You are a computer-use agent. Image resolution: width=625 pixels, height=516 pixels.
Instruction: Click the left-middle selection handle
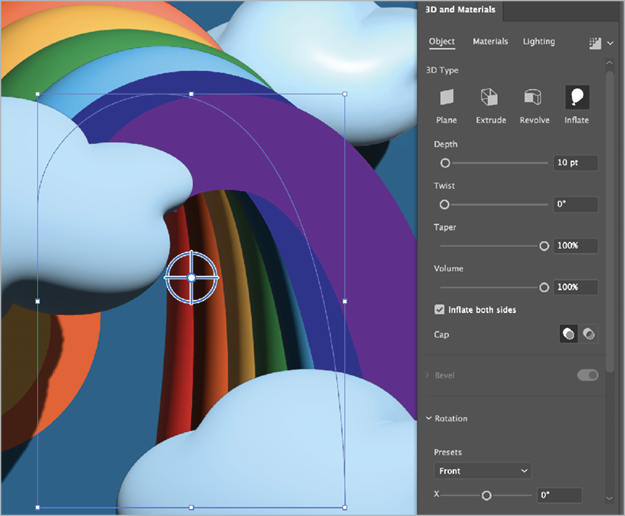(x=38, y=301)
